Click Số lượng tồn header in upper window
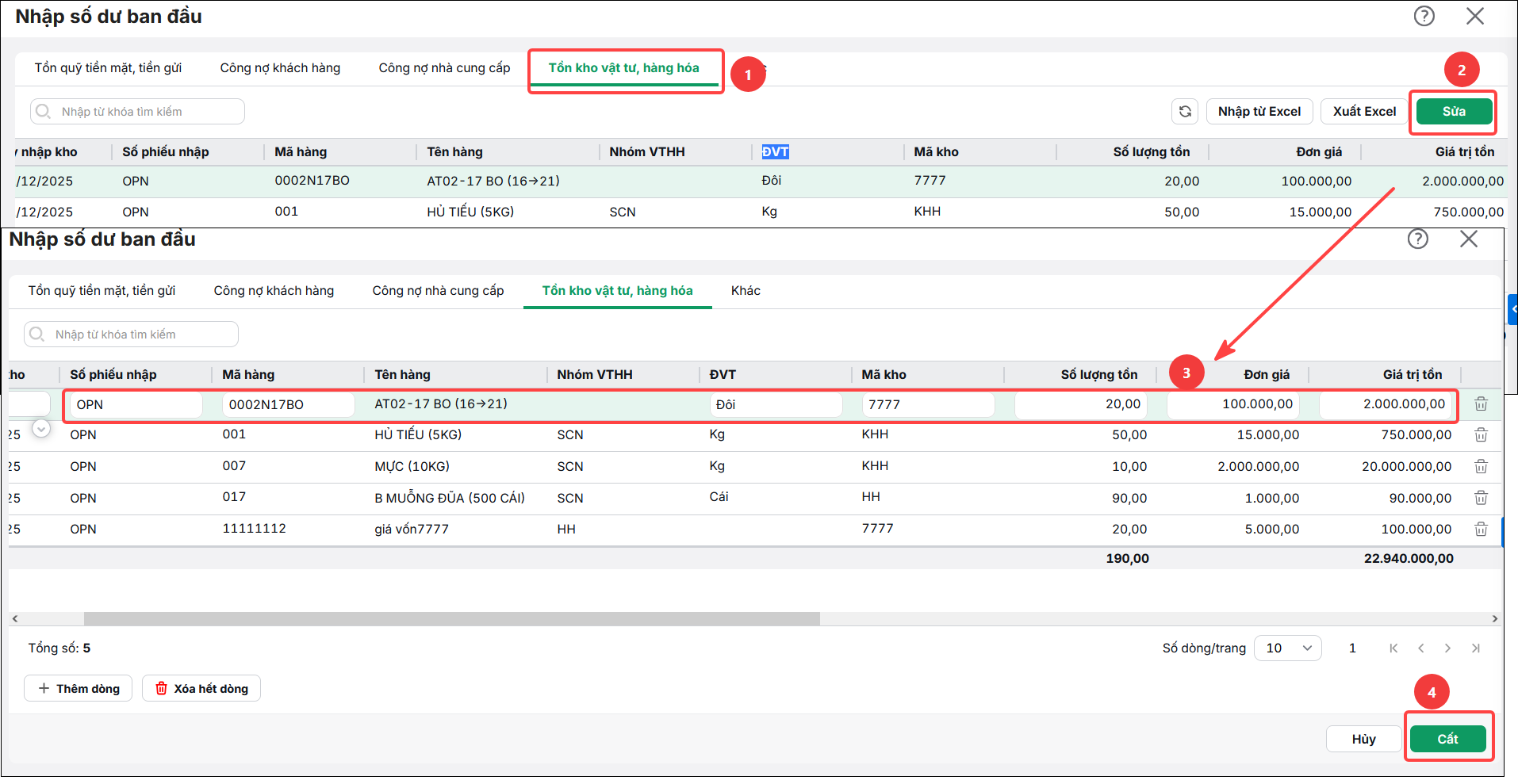The height and width of the screenshot is (784, 1518). click(x=1151, y=152)
